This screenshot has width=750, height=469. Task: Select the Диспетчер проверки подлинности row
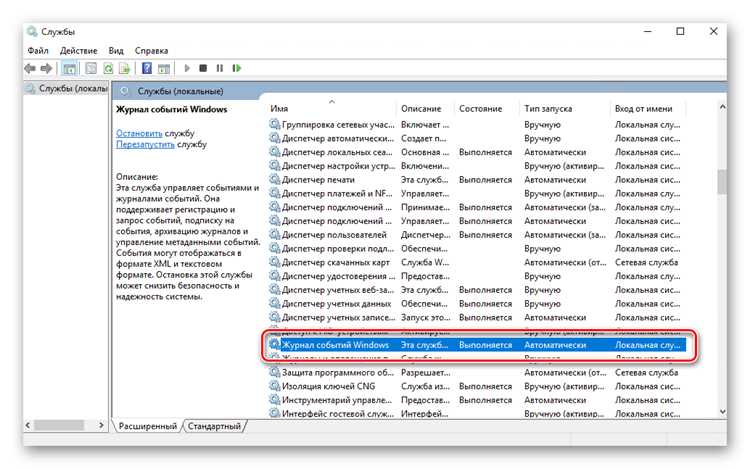(477, 249)
